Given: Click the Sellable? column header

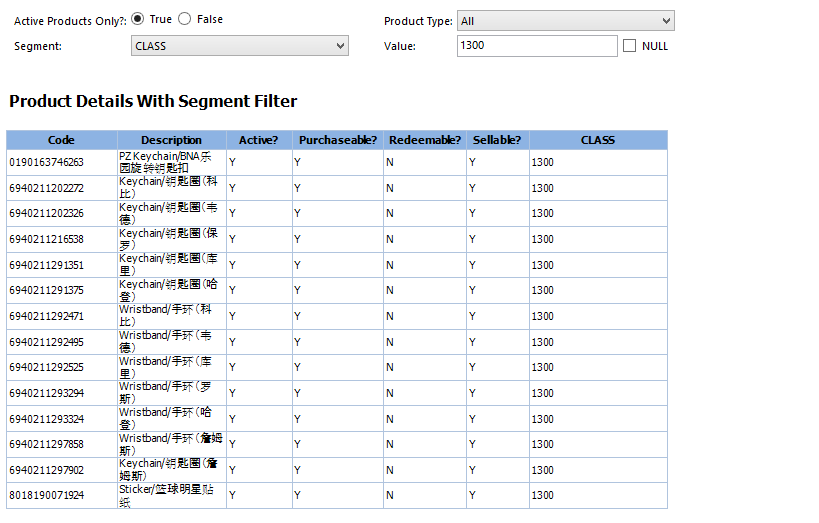Looking at the screenshot, I should [497, 140].
